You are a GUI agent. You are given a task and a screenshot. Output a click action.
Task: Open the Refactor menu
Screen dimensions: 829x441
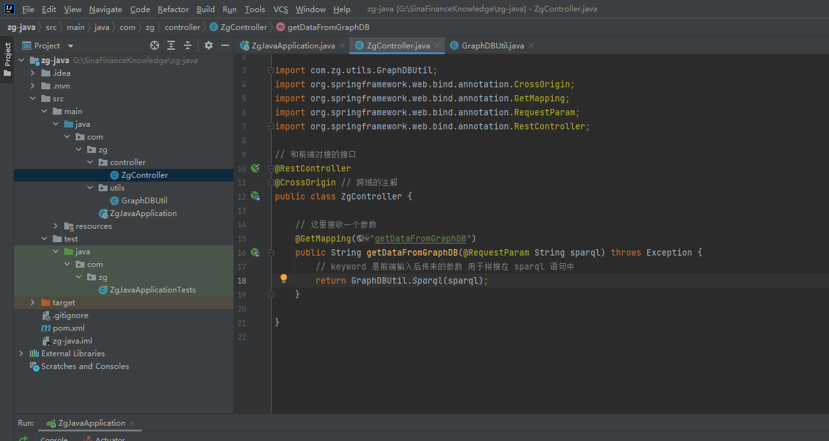coord(172,9)
